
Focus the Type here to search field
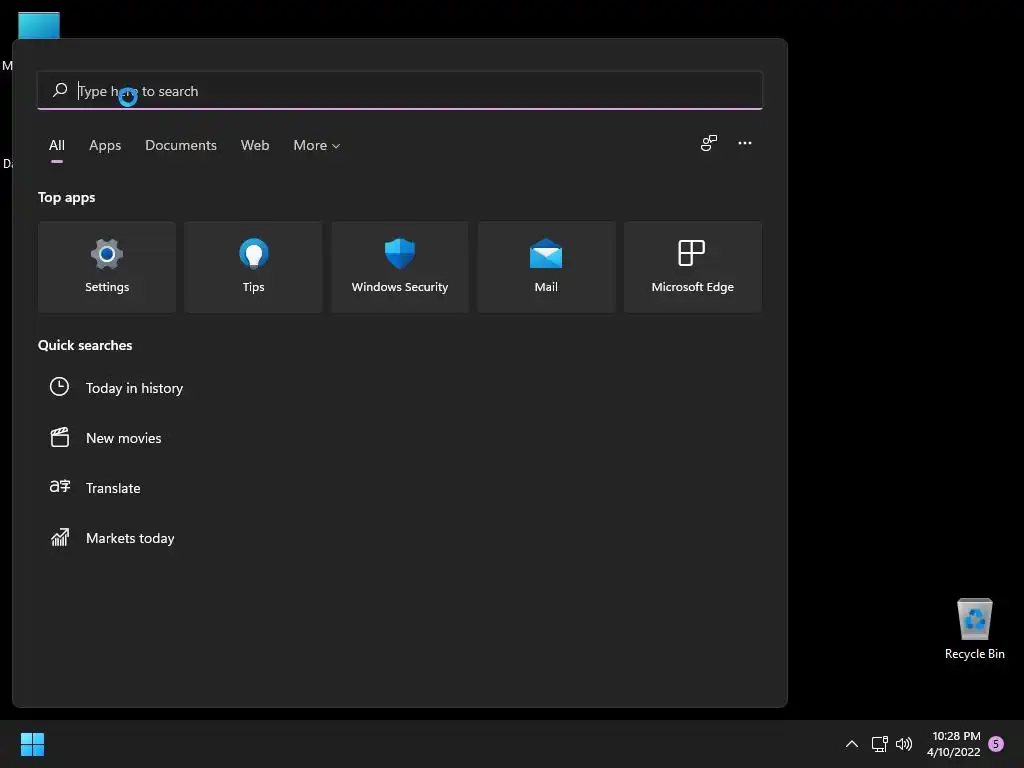click(400, 90)
